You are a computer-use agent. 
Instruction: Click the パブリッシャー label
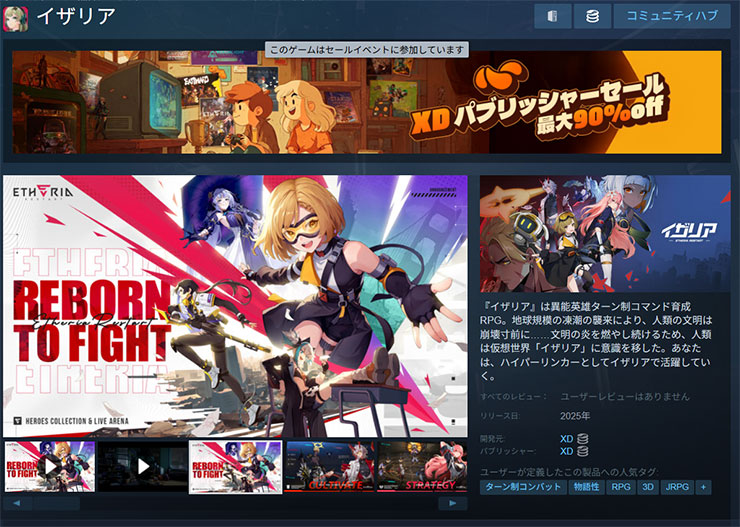(x=508, y=451)
